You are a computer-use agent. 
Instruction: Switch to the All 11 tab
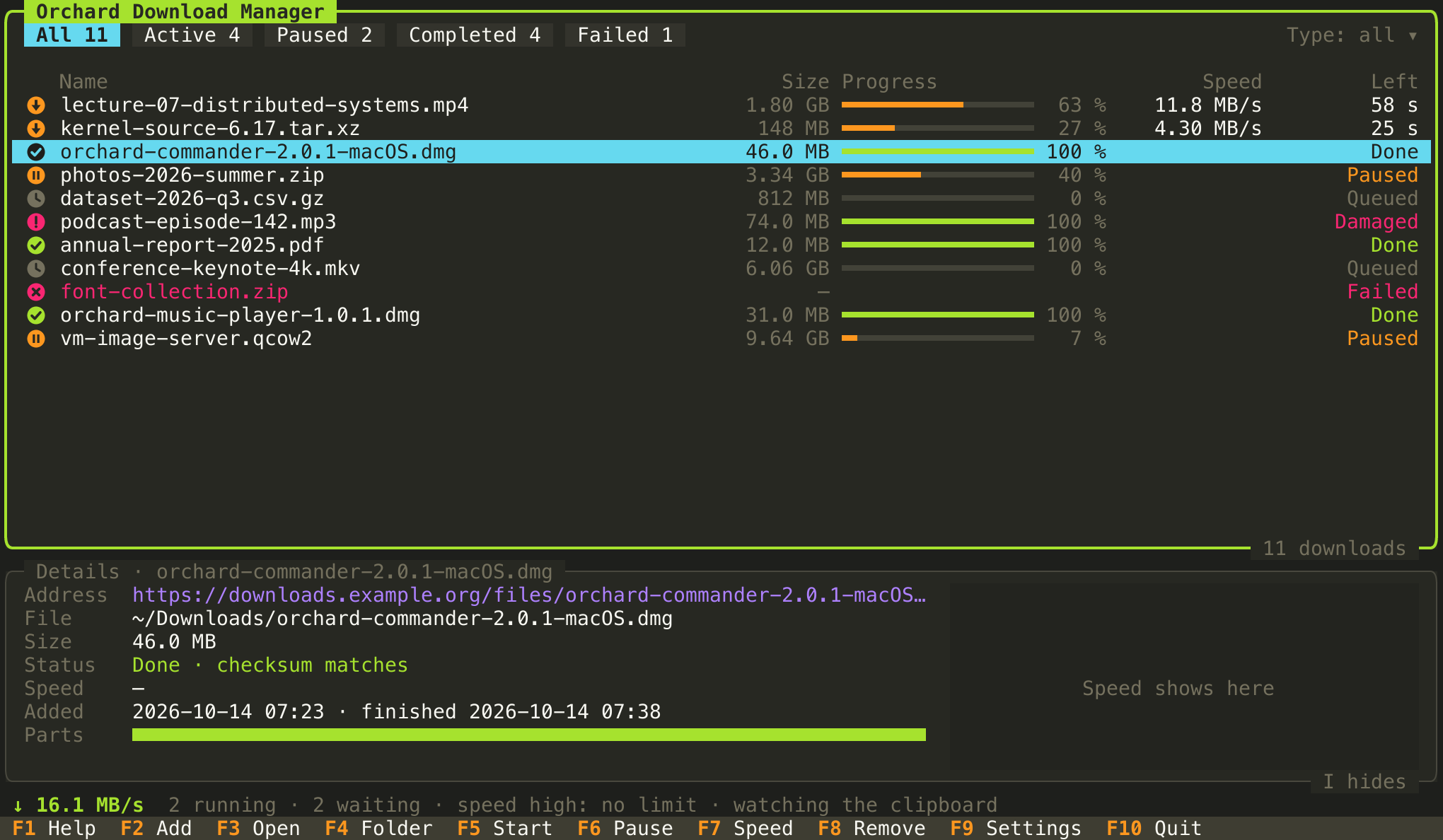pos(72,35)
